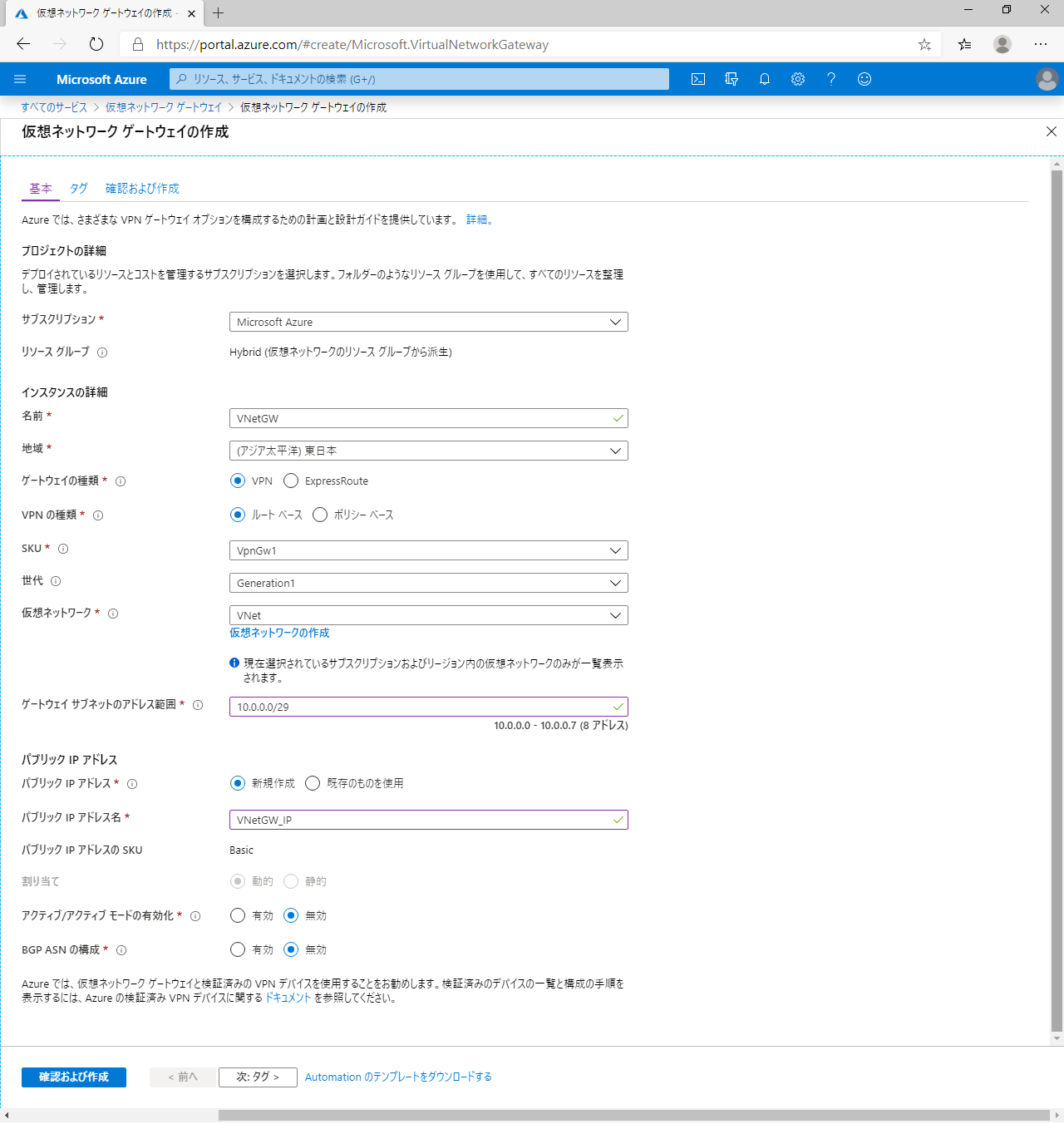Open the ドキュメント link for VPN devices
This screenshot has height=1124, width=1064.
[288, 998]
